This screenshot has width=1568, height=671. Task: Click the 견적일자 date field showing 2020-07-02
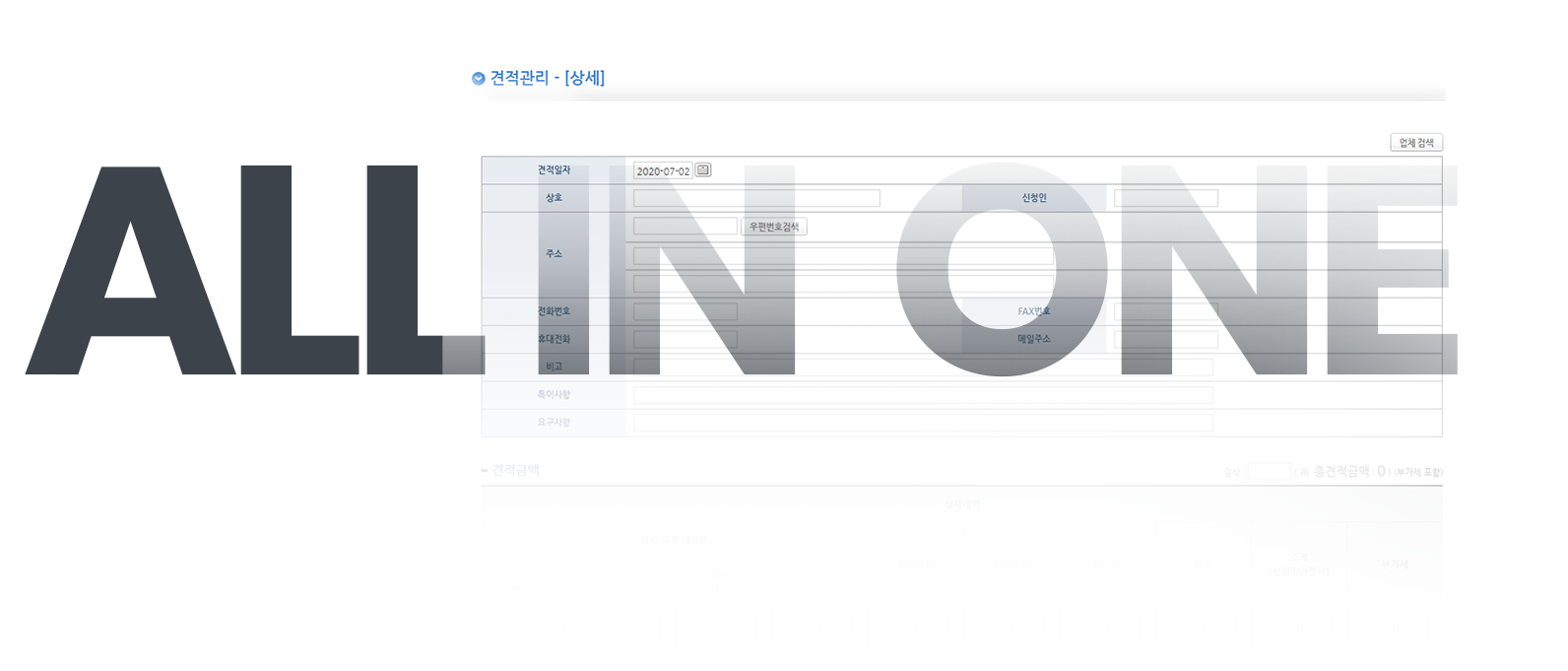tap(663, 170)
